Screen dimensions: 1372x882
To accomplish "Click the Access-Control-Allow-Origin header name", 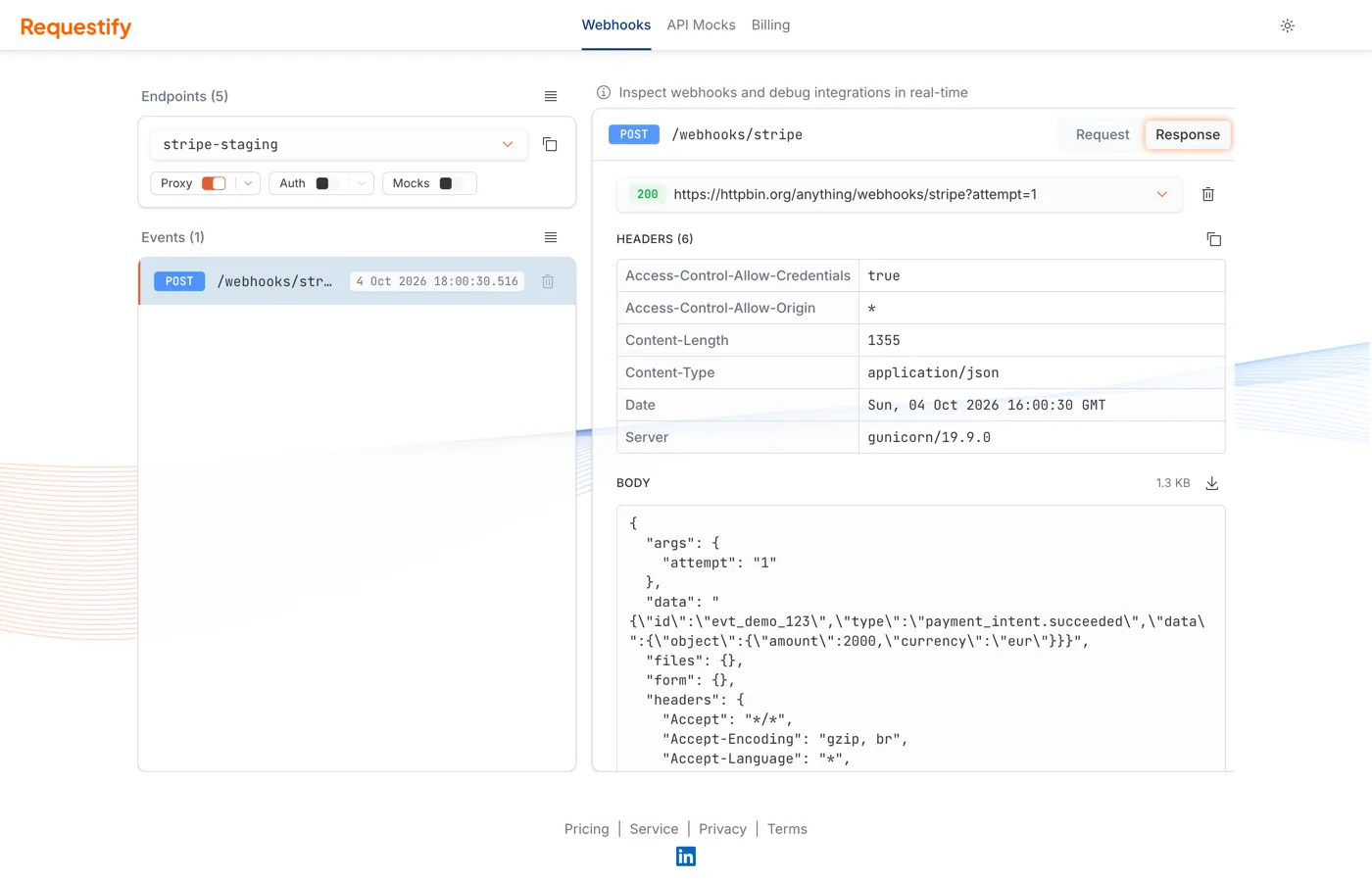I will pos(720,308).
